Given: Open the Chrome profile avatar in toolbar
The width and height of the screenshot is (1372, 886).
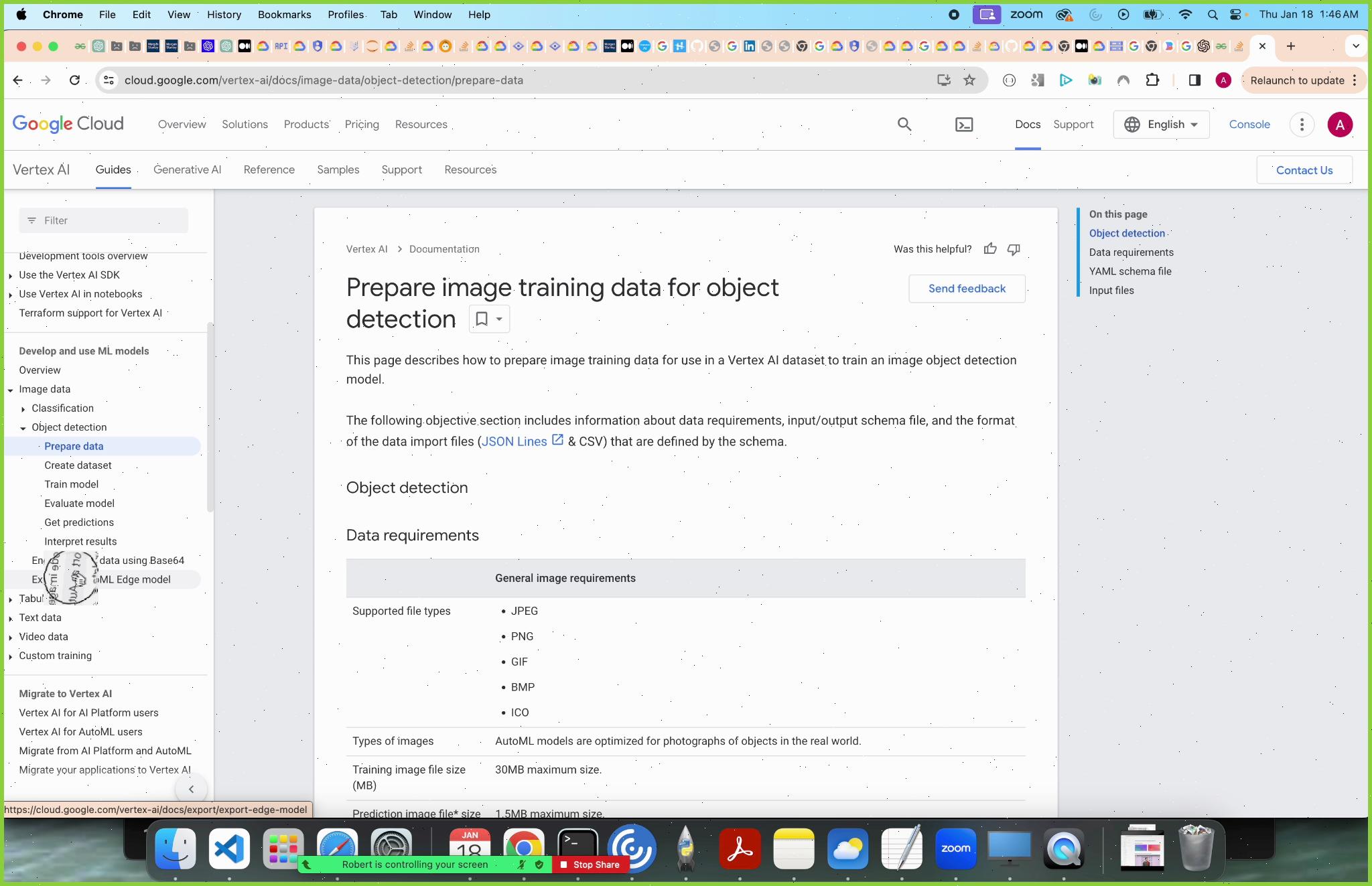Looking at the screenshot, I should click(1223, 80).
